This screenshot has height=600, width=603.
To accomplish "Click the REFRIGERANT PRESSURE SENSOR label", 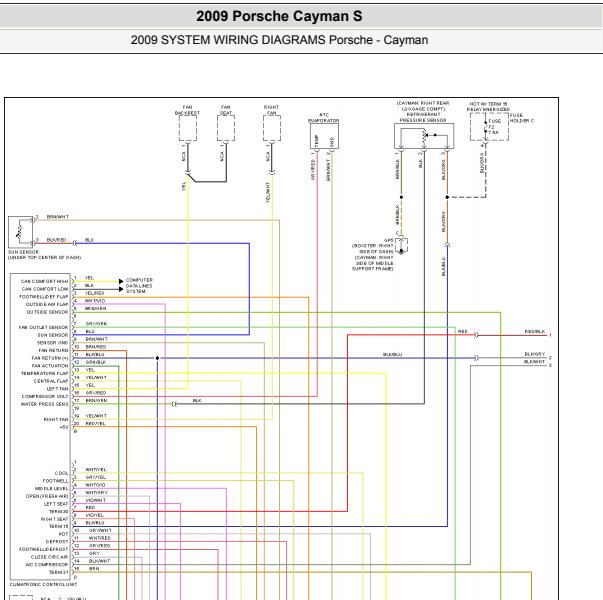I will [423, 117].
